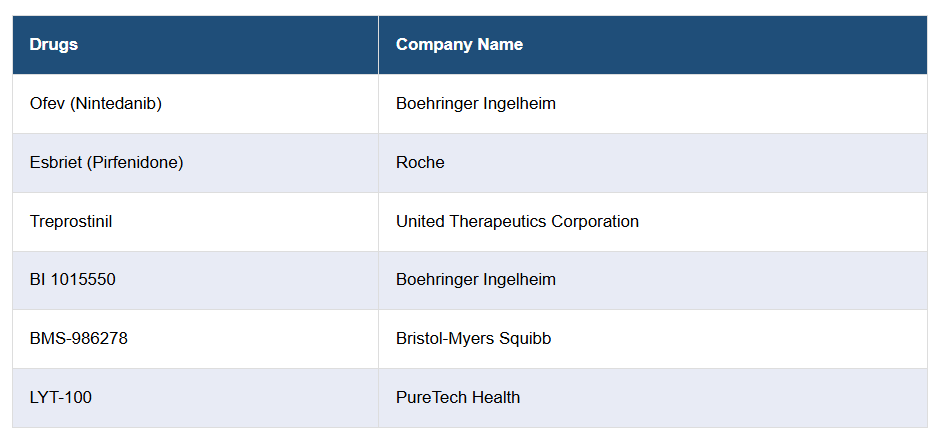
Task: Select the Ofev (Nintedanib) drug cell
Action: 96,103
